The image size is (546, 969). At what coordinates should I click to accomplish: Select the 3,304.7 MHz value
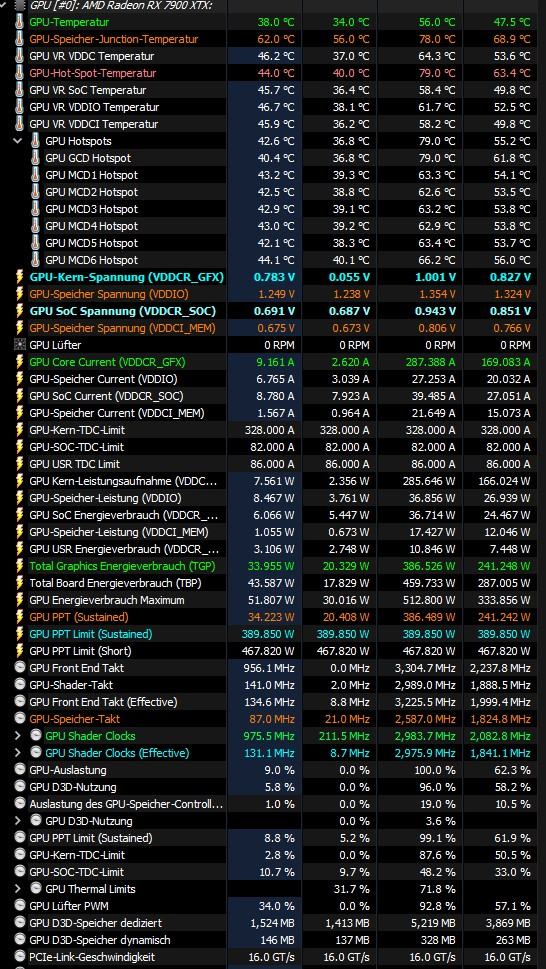(x=425, y=667)
